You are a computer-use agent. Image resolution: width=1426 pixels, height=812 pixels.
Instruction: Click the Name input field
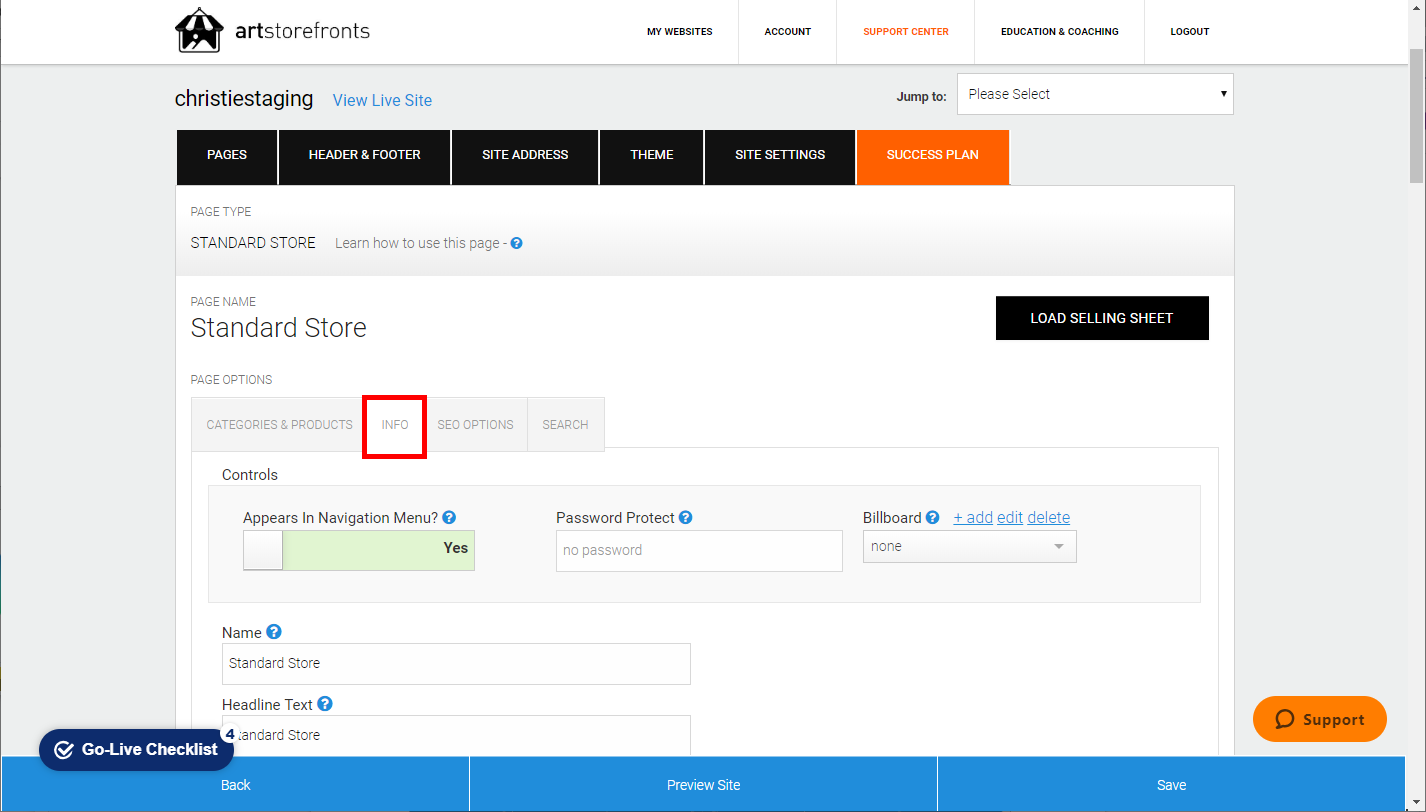click(456, 664)
